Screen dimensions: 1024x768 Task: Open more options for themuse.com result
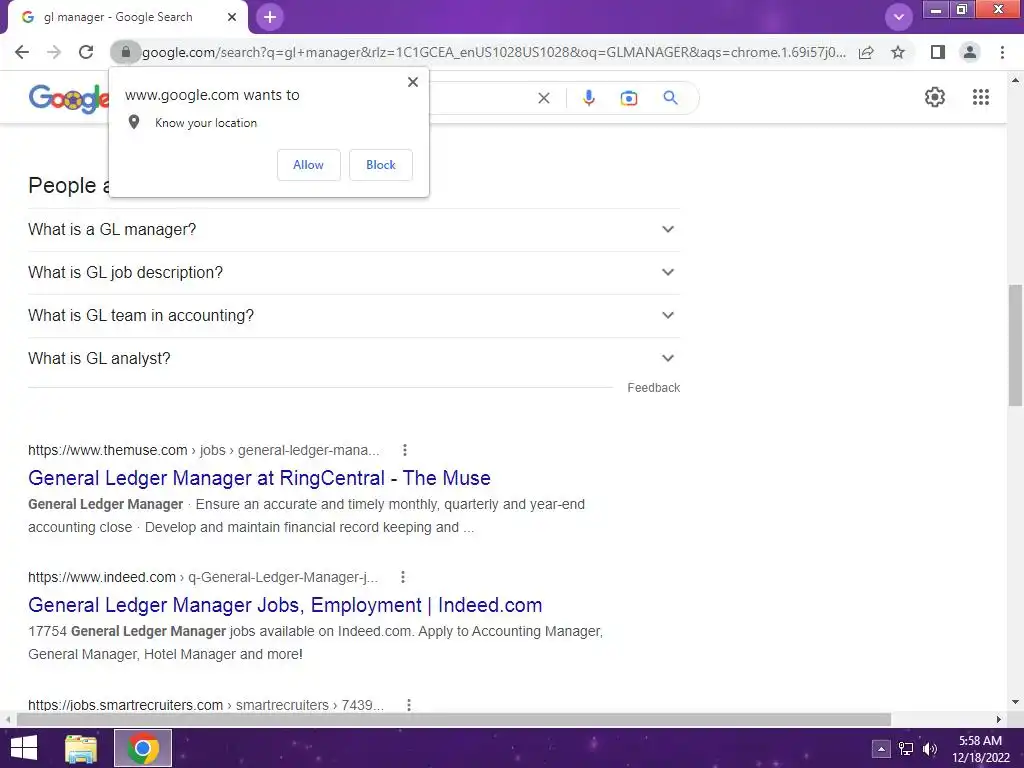point(405,450)
